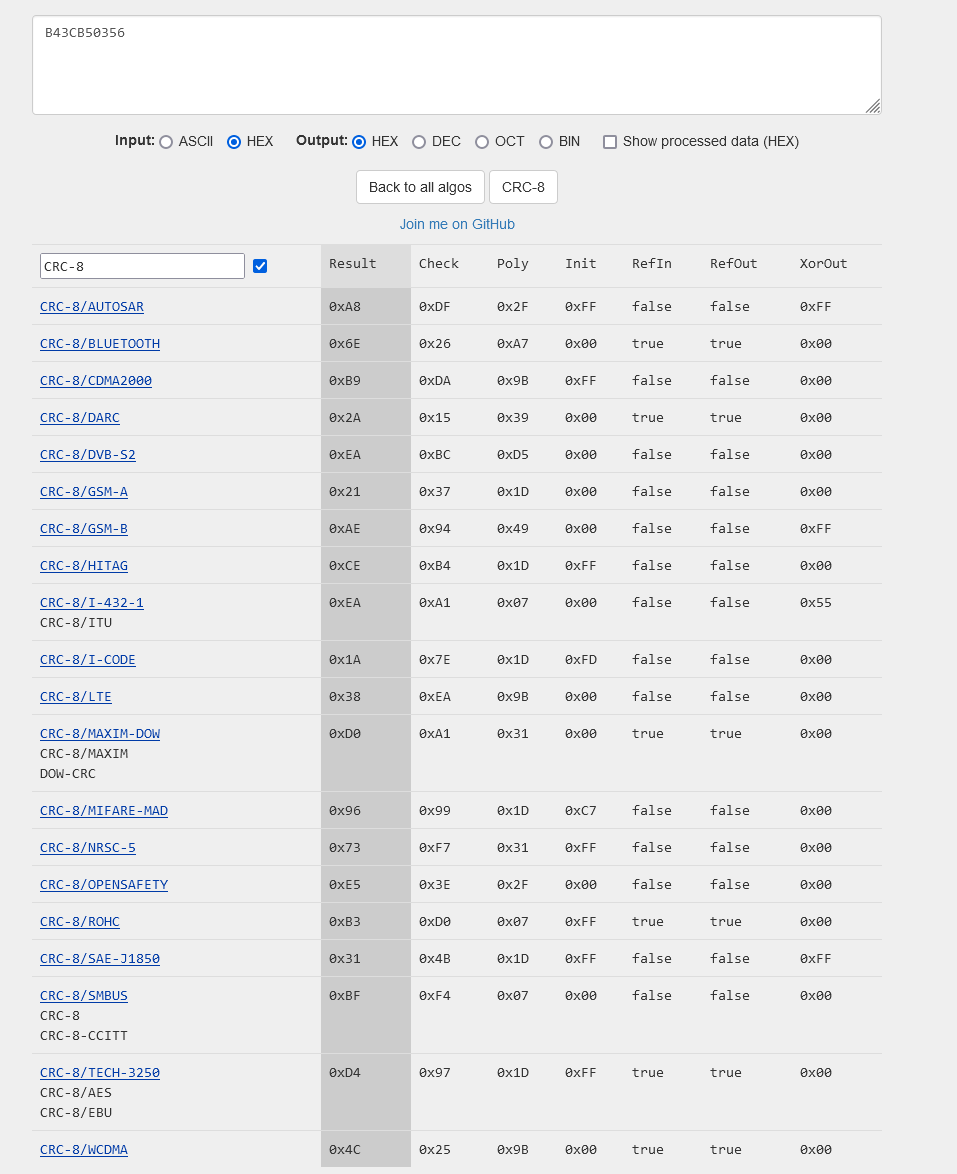
Task: Click the 0x2A result for CRC-8/DARC
Action: pos(345,418)
